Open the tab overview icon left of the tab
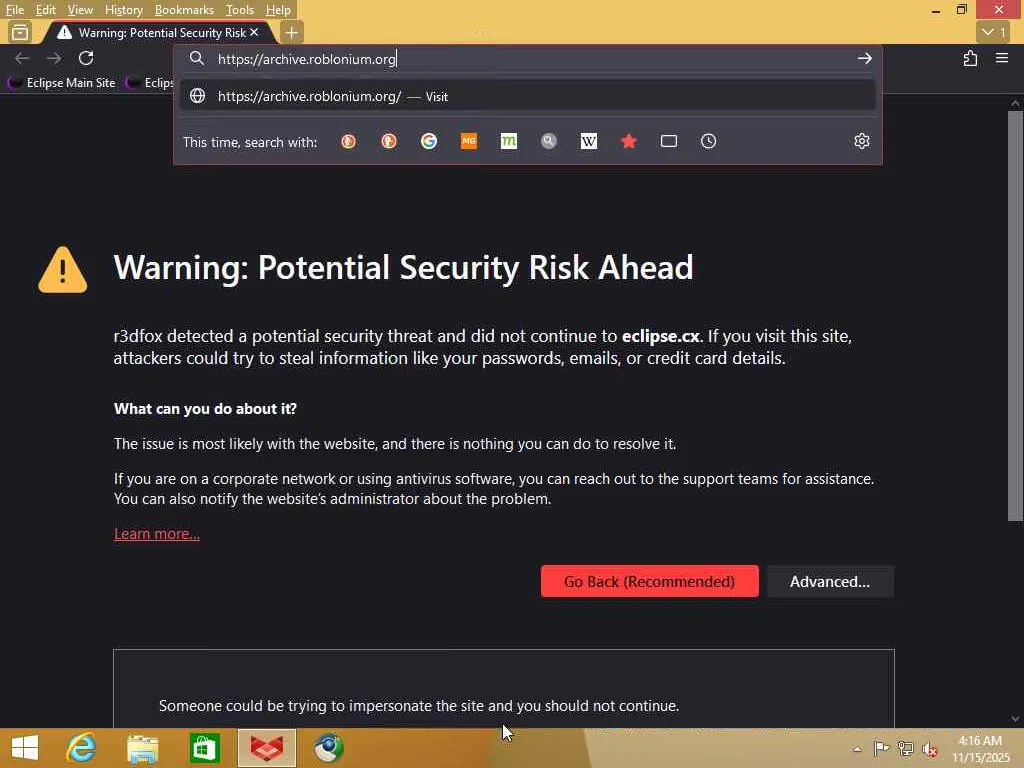This screenshot has width=1024, height=768. pos(20,32)
